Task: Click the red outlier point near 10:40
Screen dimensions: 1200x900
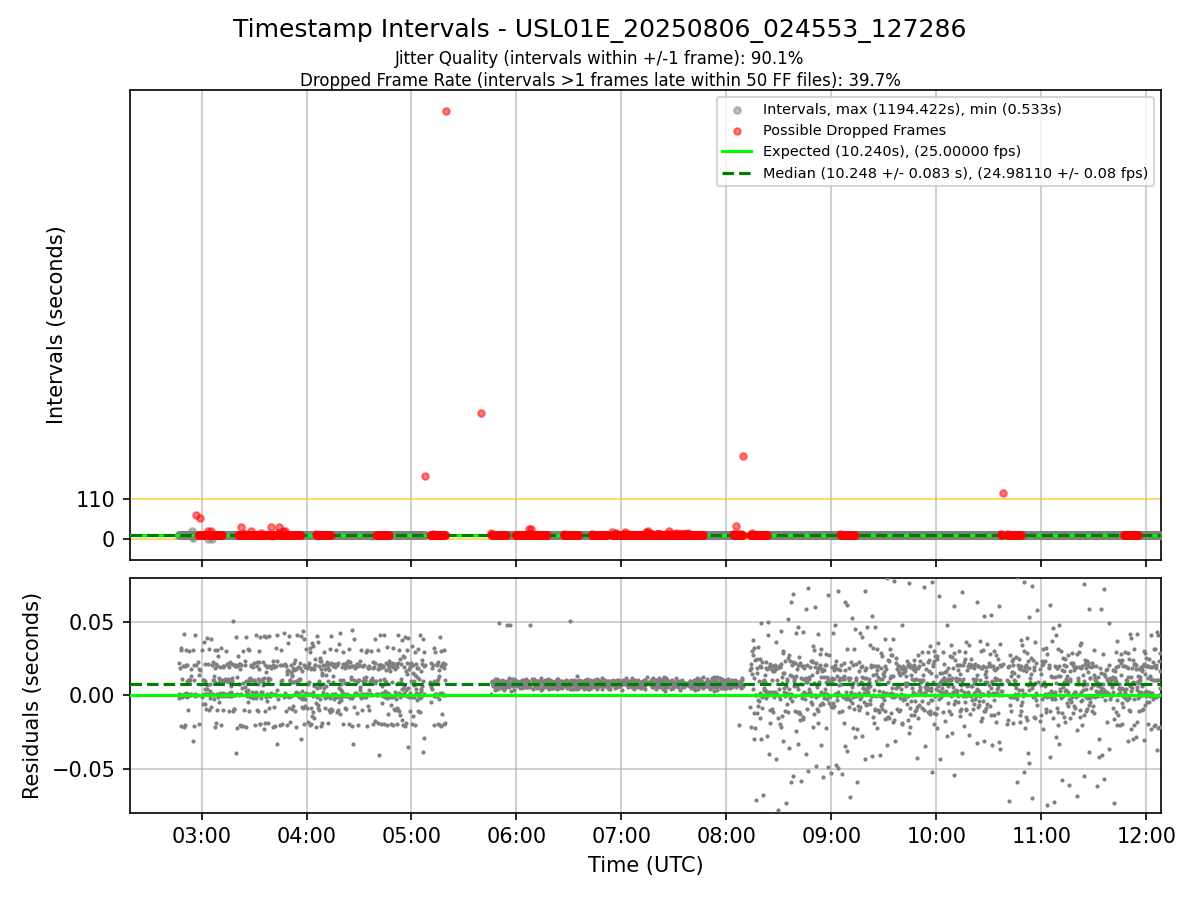Action: 1003,493
